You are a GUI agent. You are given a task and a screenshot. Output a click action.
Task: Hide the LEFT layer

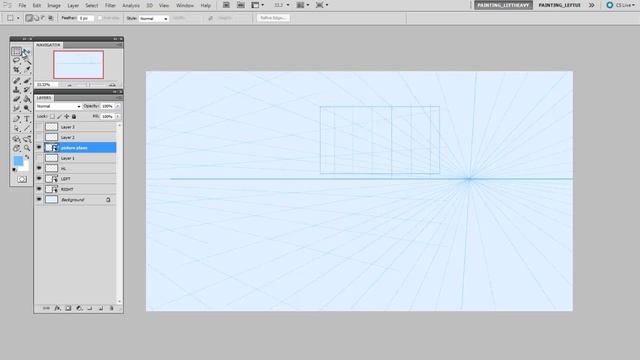pos(39,178)
